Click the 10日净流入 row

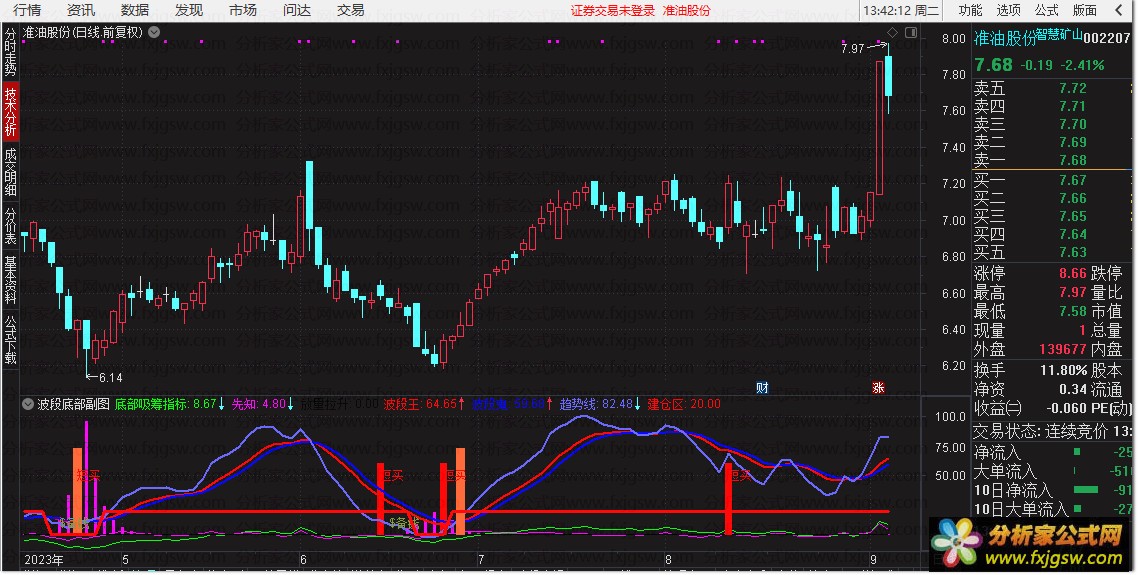click(x=1053, y=490)
